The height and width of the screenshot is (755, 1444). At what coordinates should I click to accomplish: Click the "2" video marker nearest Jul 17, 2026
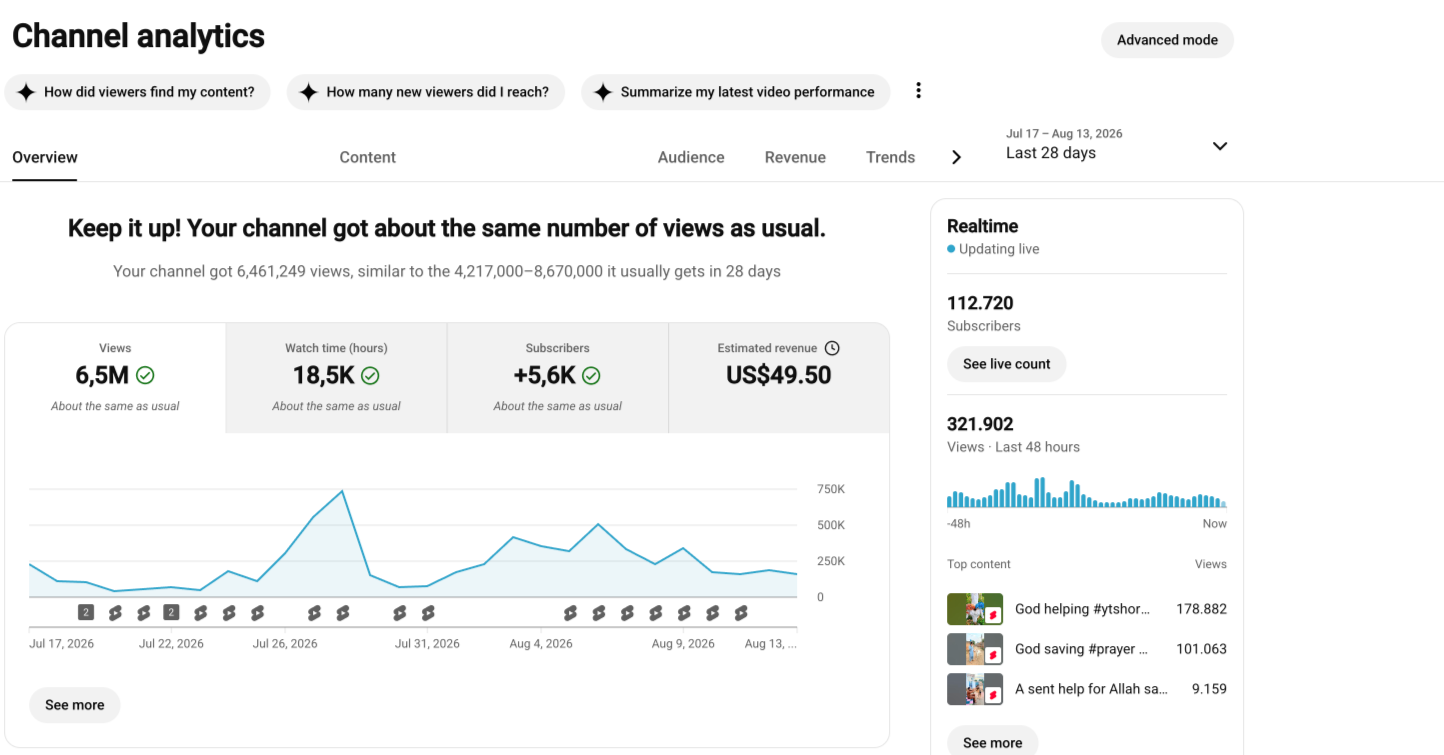point(86,613)
